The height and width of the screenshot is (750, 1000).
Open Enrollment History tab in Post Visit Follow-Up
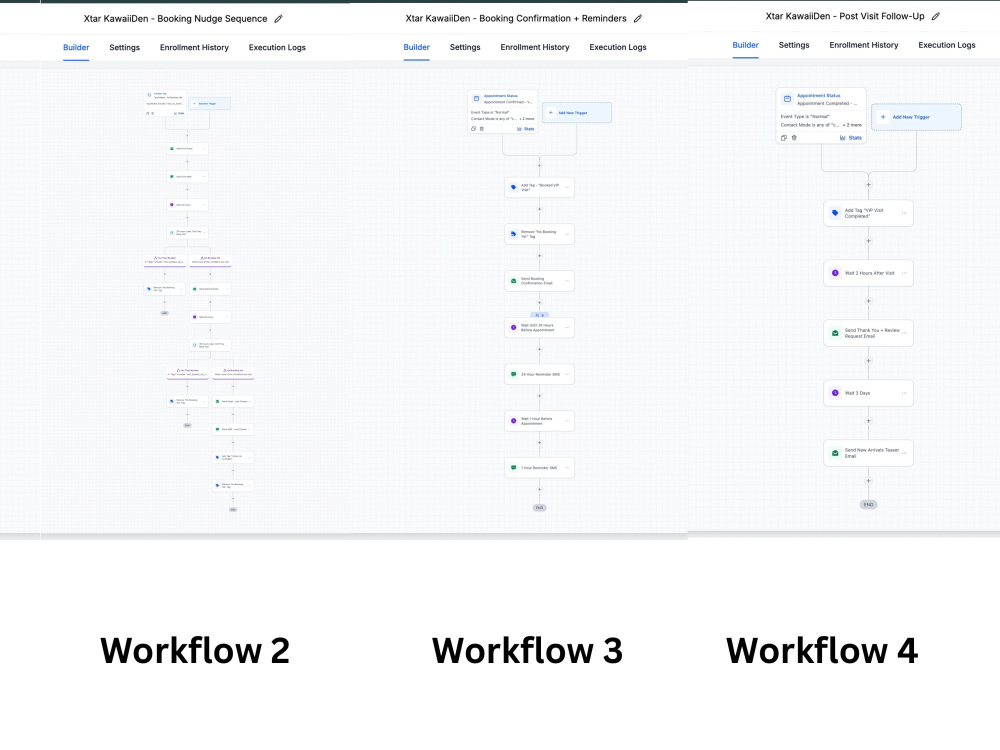coord(864,45)
